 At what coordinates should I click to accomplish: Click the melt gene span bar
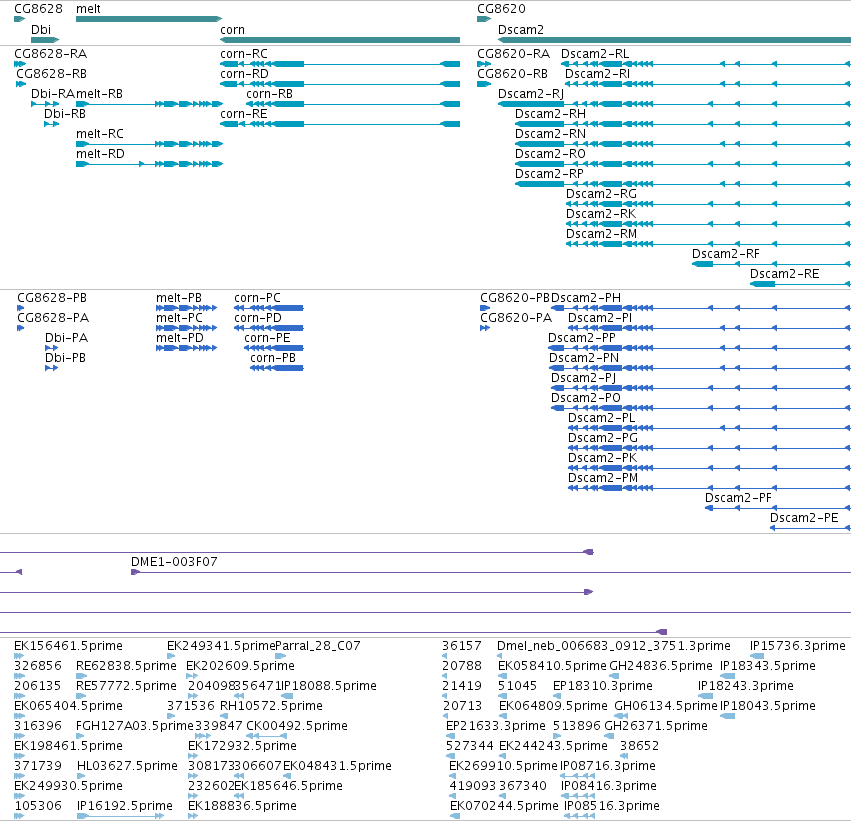(149, 19)
